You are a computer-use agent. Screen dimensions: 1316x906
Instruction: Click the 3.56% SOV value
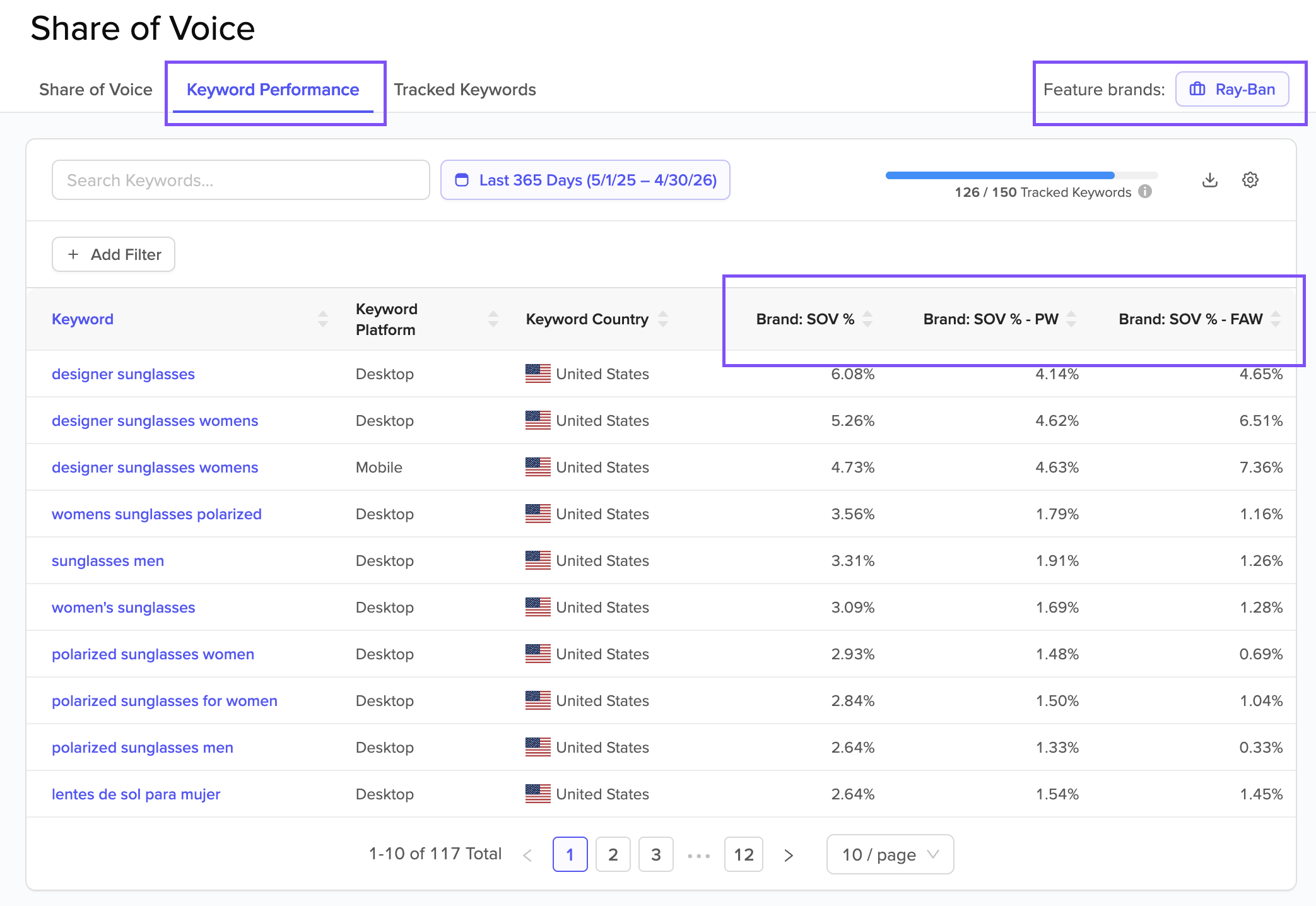click(852, 514)
